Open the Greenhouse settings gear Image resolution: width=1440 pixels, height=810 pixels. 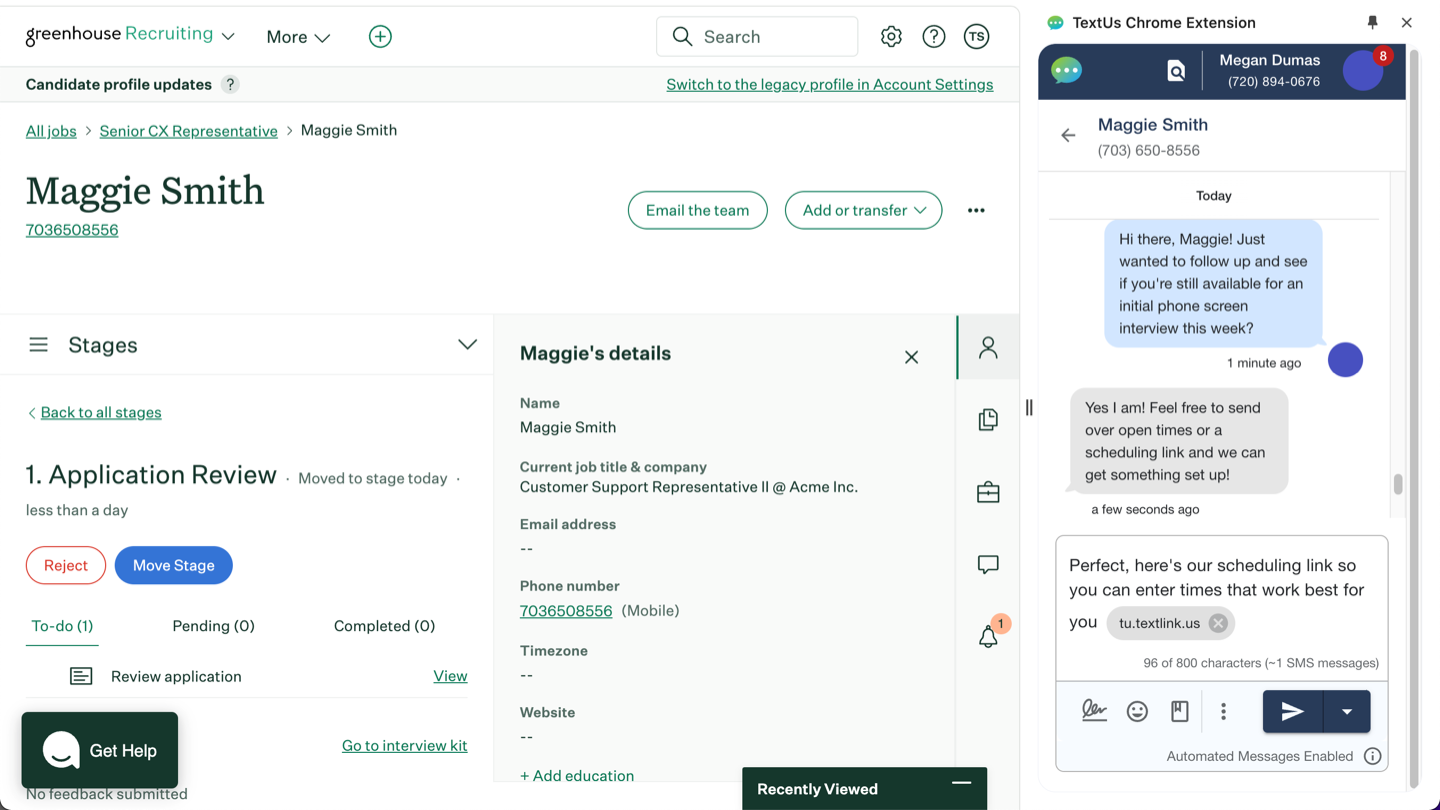(891, 37)
